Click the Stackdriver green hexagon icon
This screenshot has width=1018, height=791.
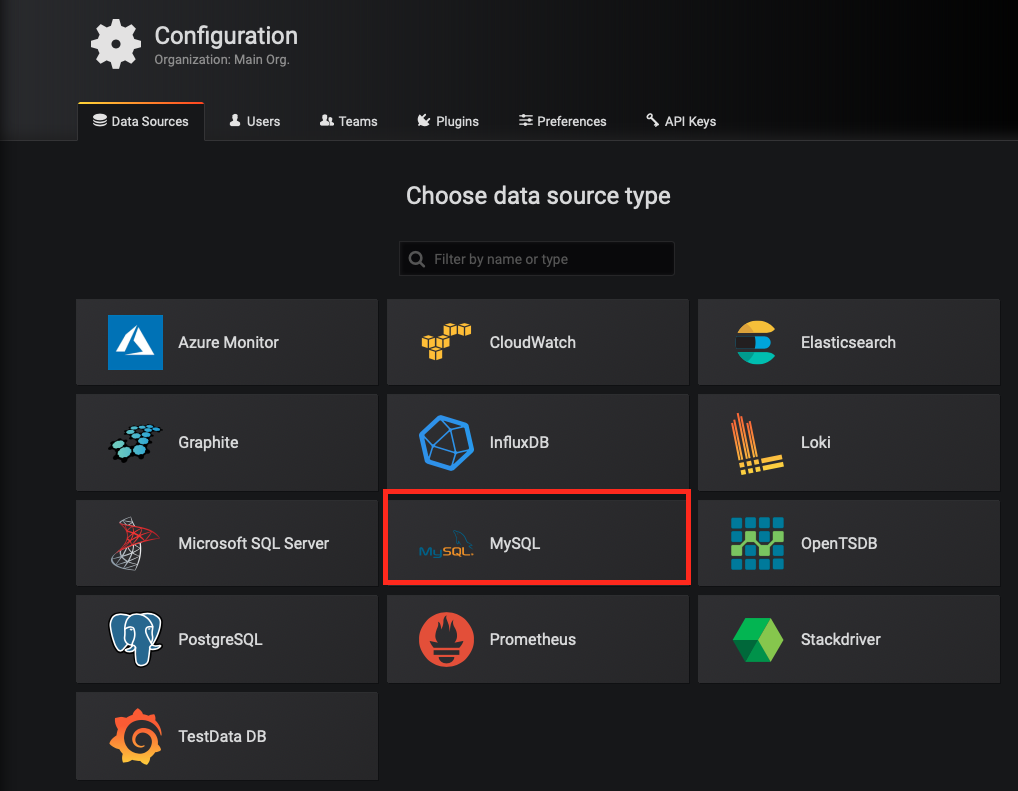point(756,639)
